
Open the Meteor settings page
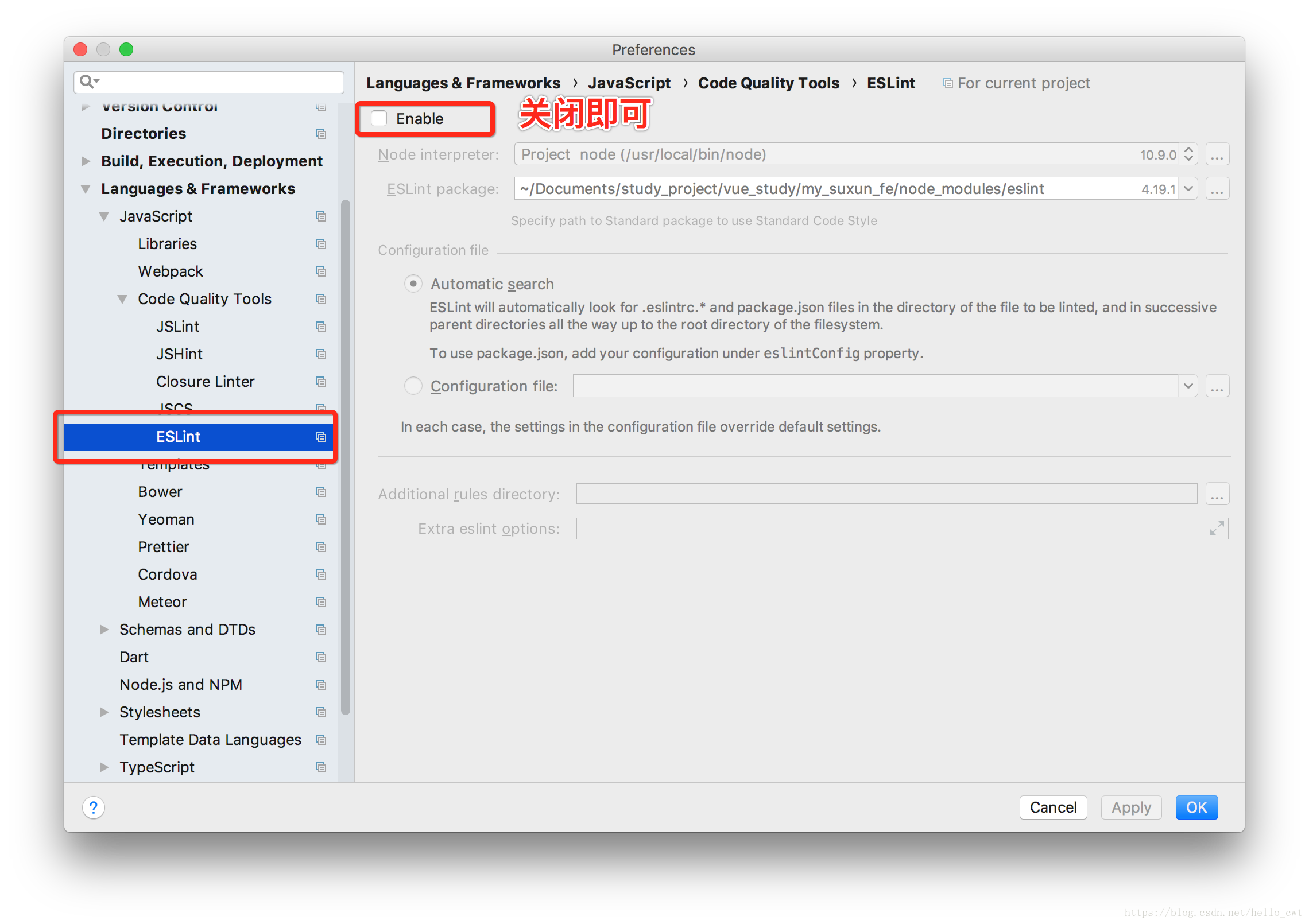pyautogui.click(x=162, y=602)
